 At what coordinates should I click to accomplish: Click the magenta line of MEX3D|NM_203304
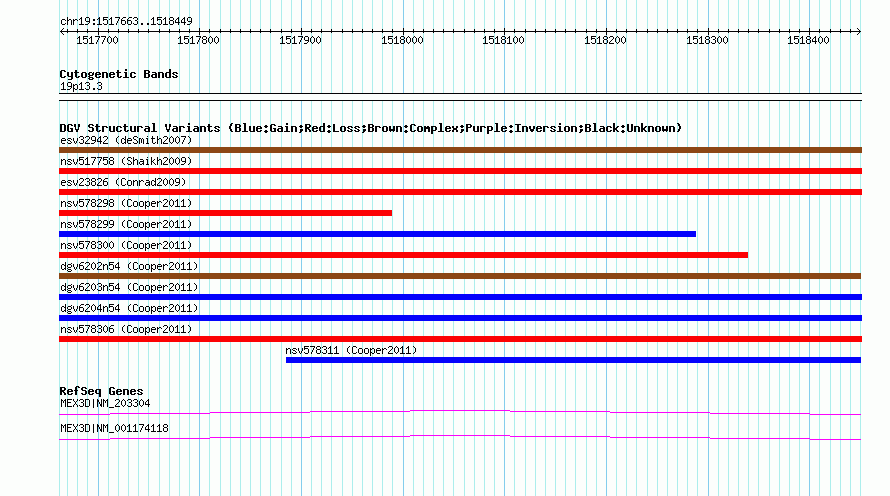pos(460,413)
